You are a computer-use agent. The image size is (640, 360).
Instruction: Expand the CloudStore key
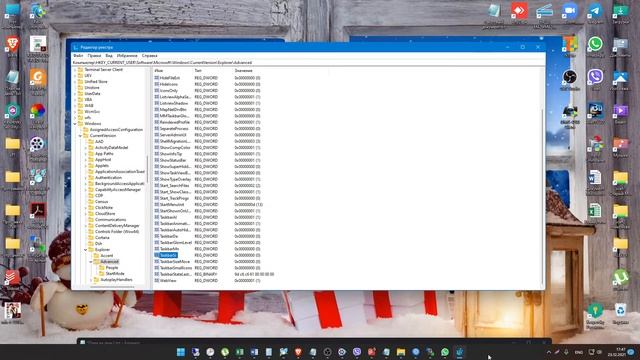(86, 213)
